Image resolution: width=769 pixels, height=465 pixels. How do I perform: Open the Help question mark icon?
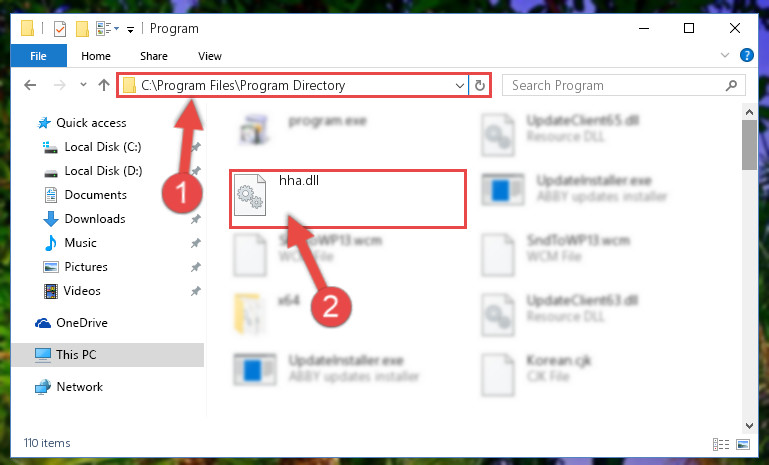[x=746, y=55]
